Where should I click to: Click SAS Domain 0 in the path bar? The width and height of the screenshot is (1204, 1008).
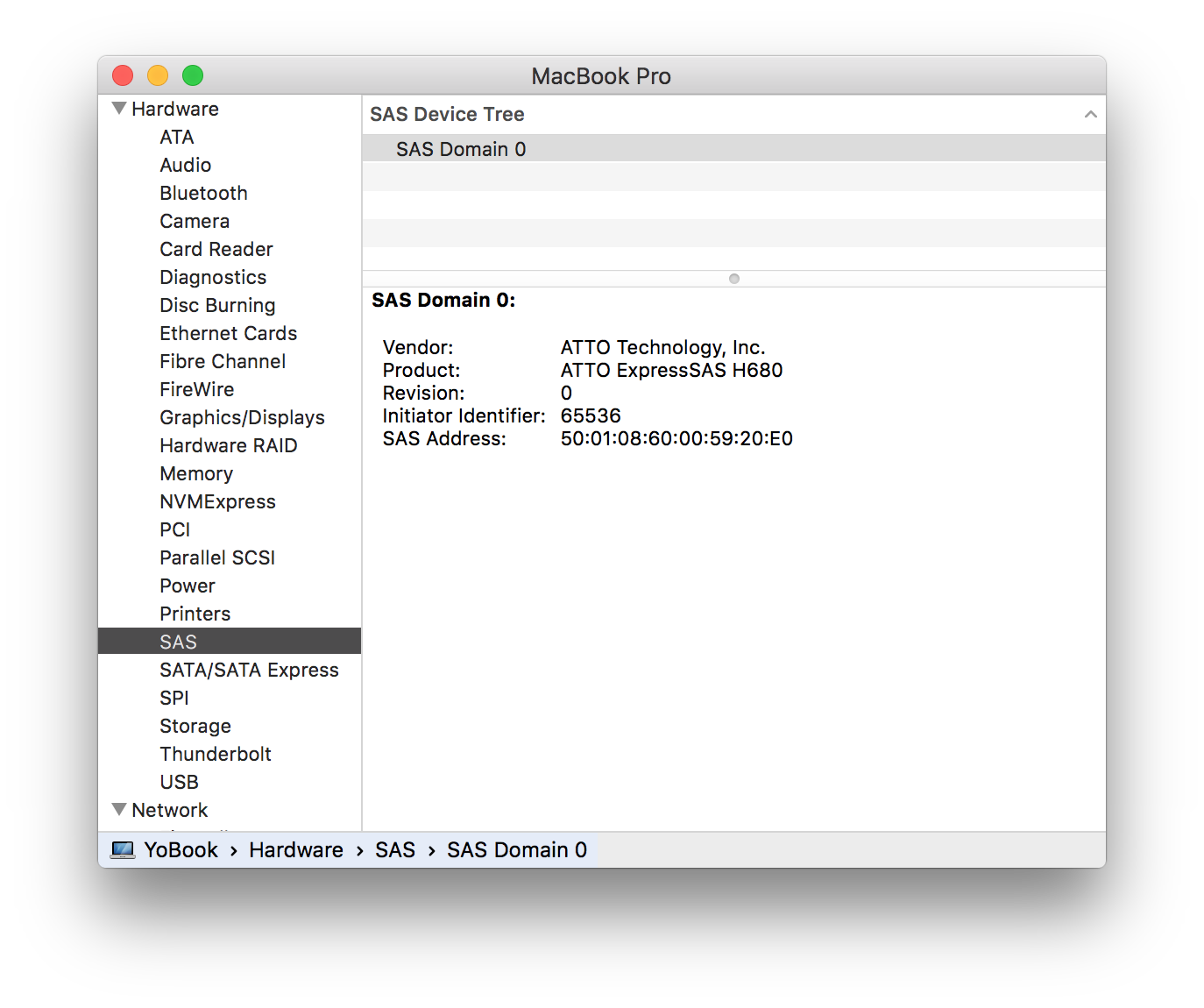coord(517,850)
